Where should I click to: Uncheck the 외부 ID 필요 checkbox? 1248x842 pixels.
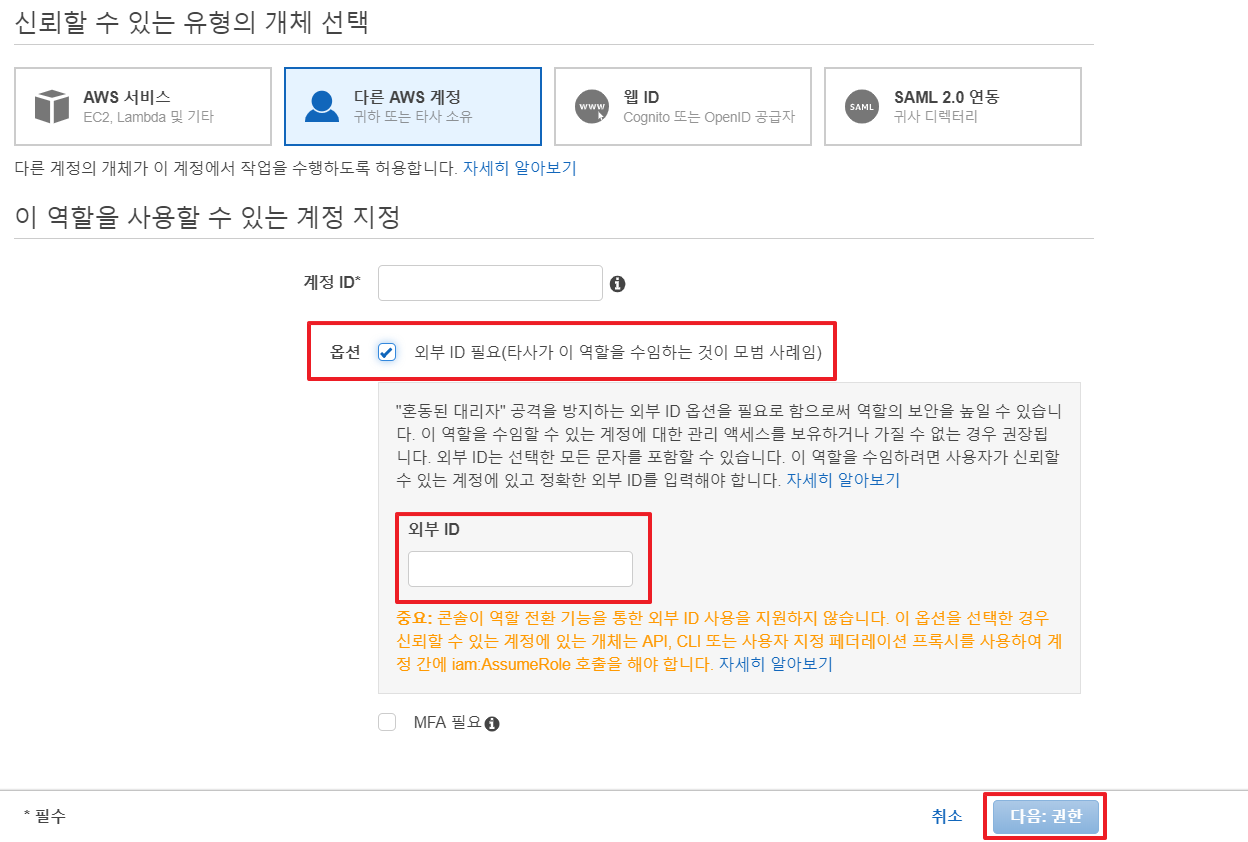click(387, 352)
